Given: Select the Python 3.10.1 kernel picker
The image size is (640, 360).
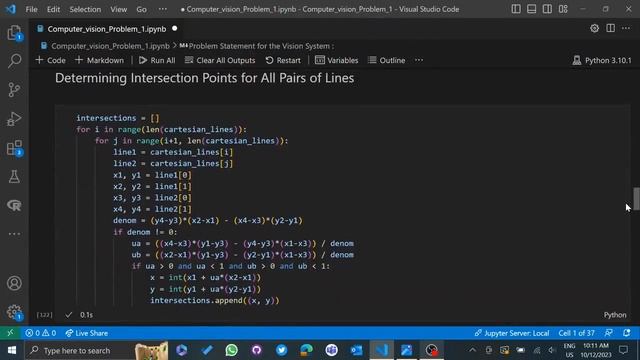Looking at the screenshot, I should click(602, 60).
